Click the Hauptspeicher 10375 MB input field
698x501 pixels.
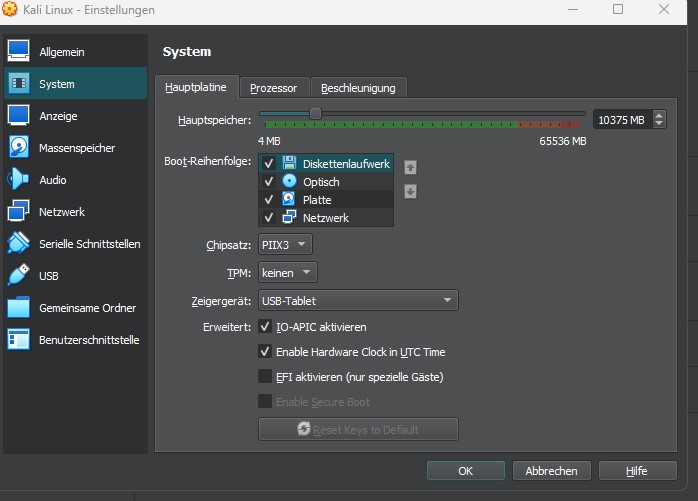tap(623, 120)
